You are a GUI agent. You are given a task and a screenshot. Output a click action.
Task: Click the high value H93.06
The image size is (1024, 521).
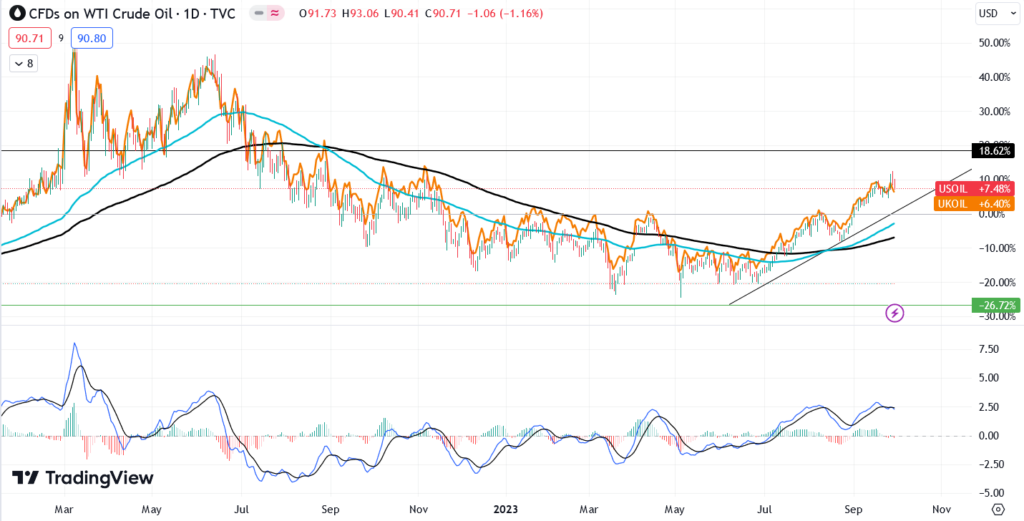[x=361, y=13]
